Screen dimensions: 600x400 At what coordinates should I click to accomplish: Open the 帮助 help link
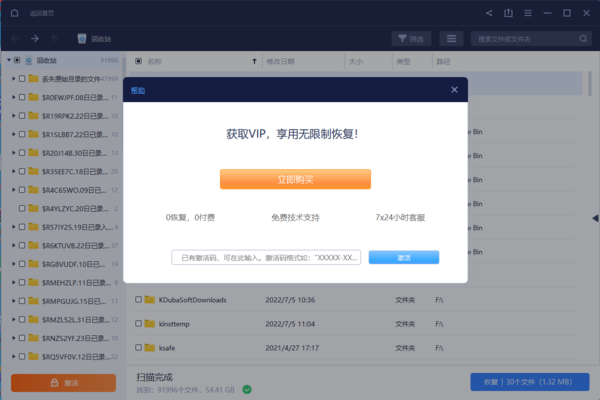click(x=138, y=90)
